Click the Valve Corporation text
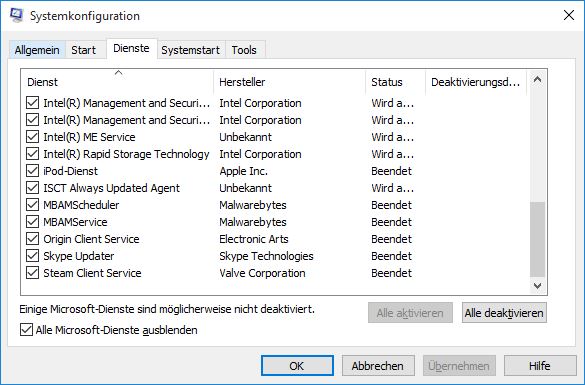Viewport: 585px width, 385px height. [262, 273]
